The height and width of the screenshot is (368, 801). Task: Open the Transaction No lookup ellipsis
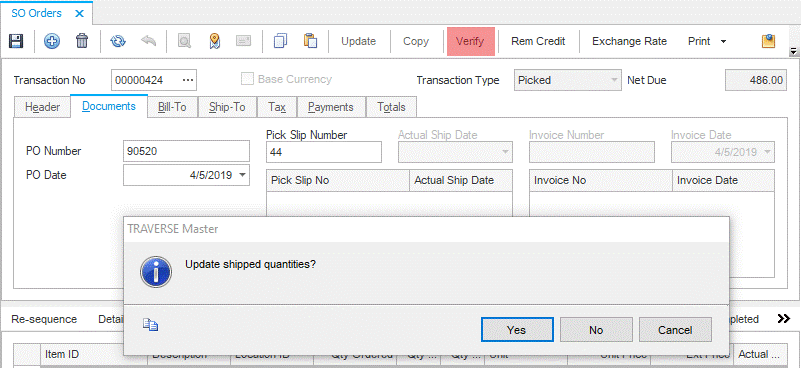click(188, 80)
